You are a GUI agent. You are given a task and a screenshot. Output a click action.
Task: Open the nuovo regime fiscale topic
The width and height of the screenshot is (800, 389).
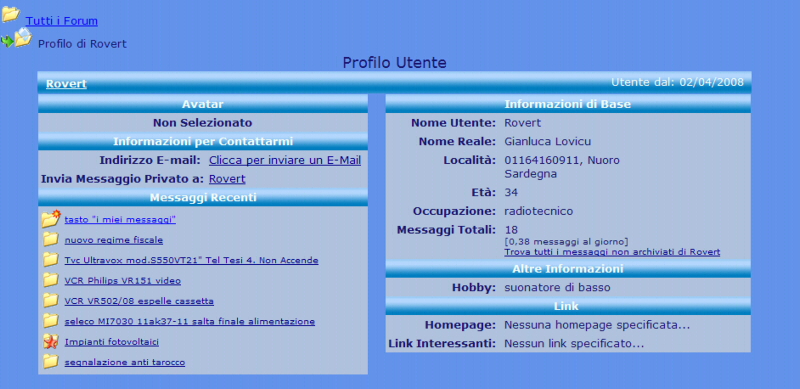pos(114,240)
